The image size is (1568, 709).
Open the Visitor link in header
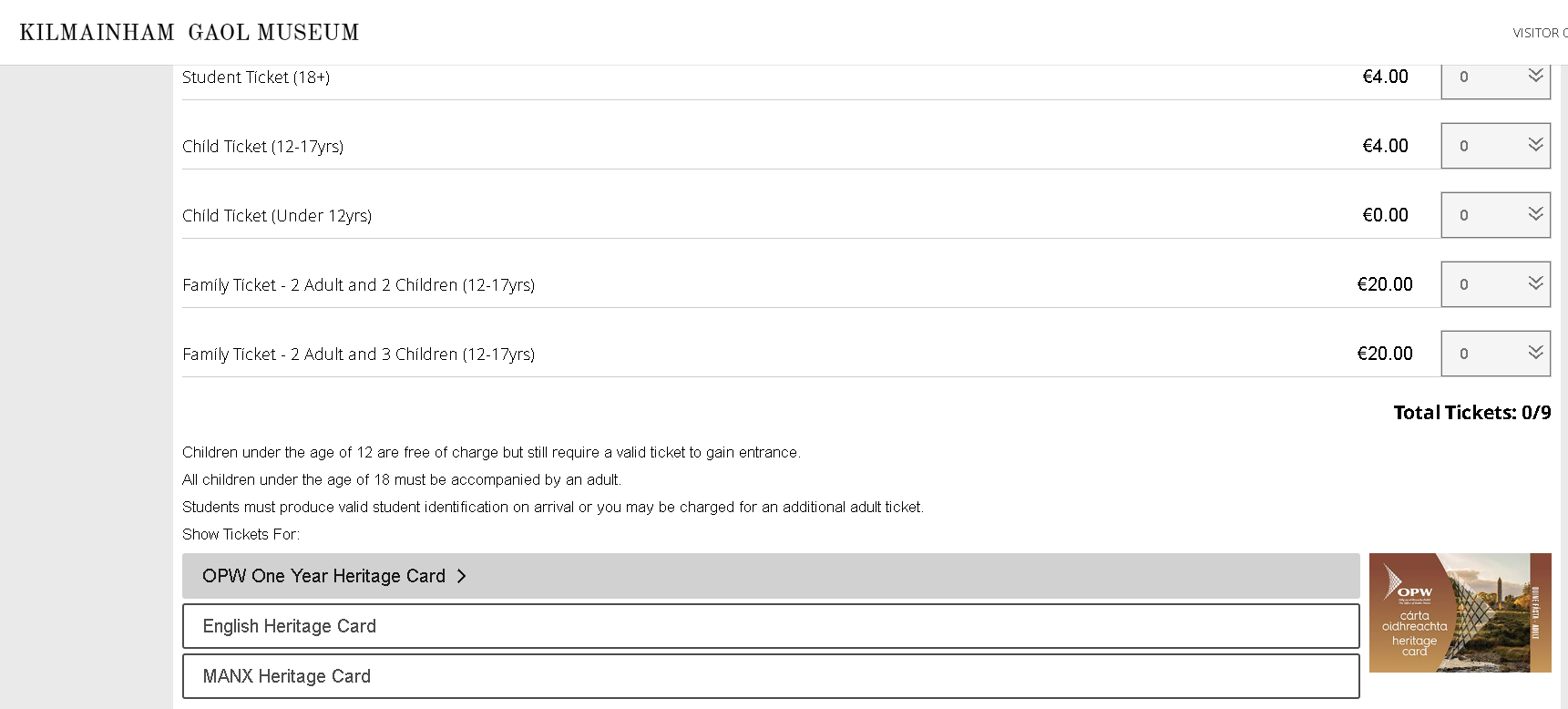point(1540,33)
